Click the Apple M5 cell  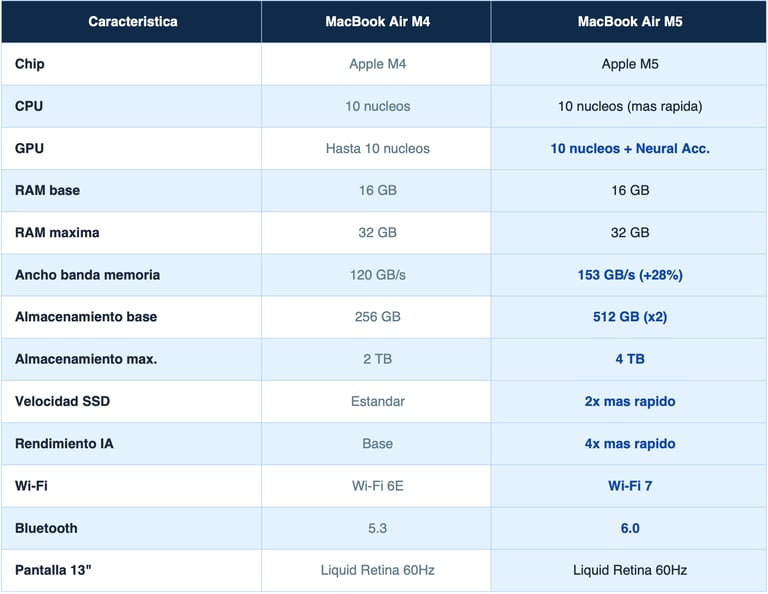(630, 64)
